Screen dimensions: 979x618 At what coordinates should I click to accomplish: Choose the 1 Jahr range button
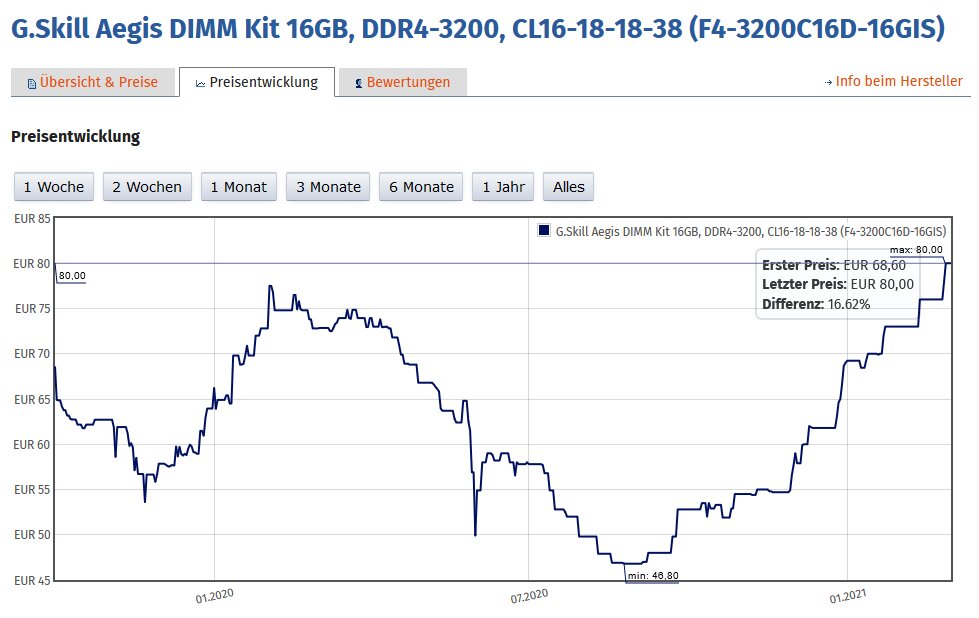pos(503,187)
